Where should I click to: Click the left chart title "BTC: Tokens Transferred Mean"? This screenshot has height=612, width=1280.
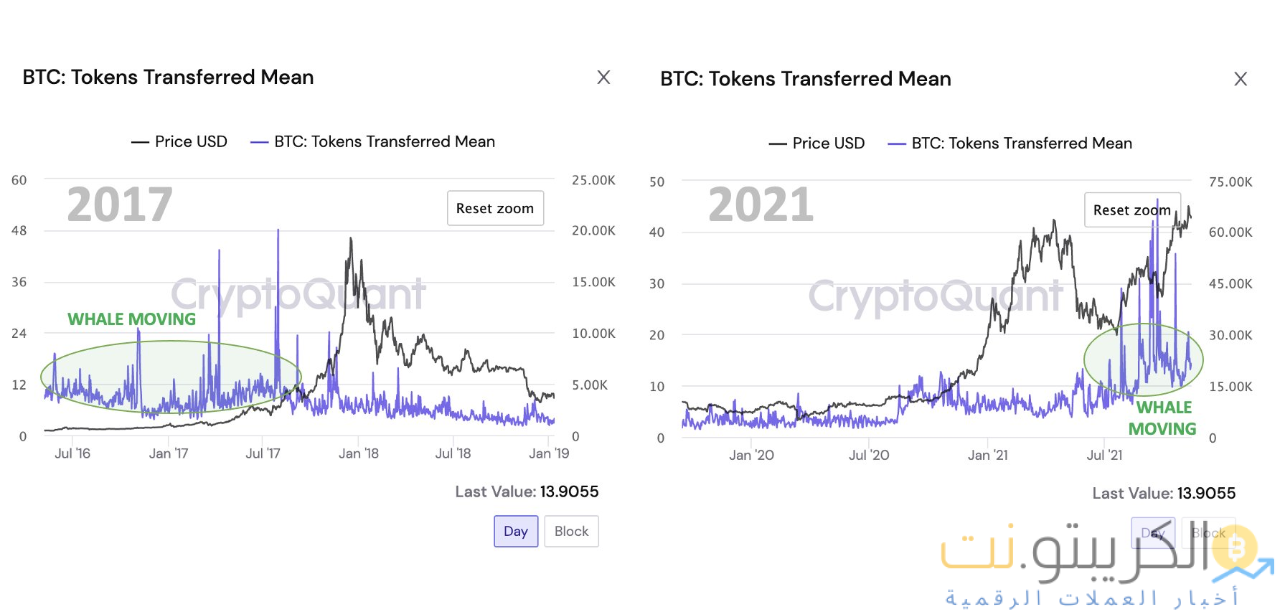[x=167, y=77]
